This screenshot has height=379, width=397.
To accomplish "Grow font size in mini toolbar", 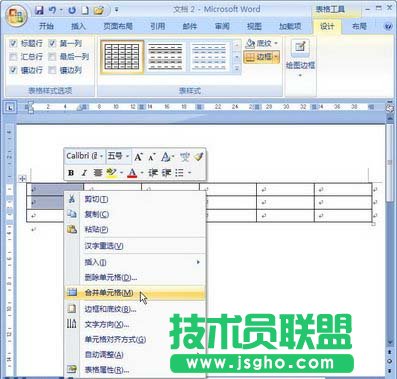I will pos(138,157).
